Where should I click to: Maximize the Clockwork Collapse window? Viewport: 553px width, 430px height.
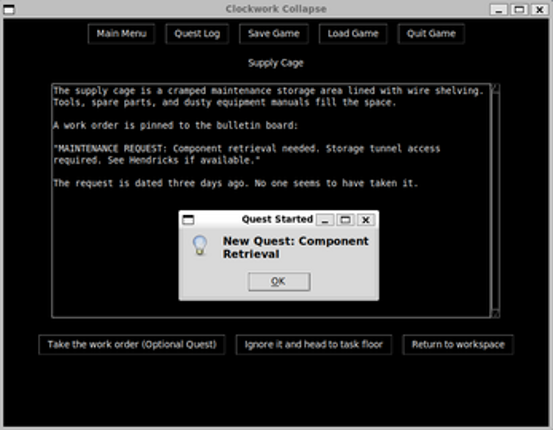point(519,9)
